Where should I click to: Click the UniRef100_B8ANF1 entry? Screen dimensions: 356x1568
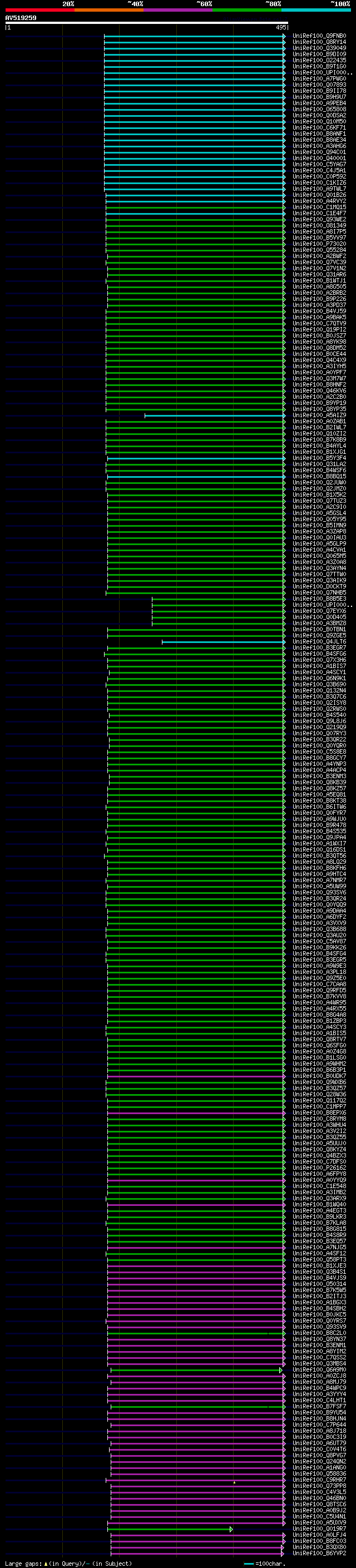pyautogui.click(x=319, y=134)
